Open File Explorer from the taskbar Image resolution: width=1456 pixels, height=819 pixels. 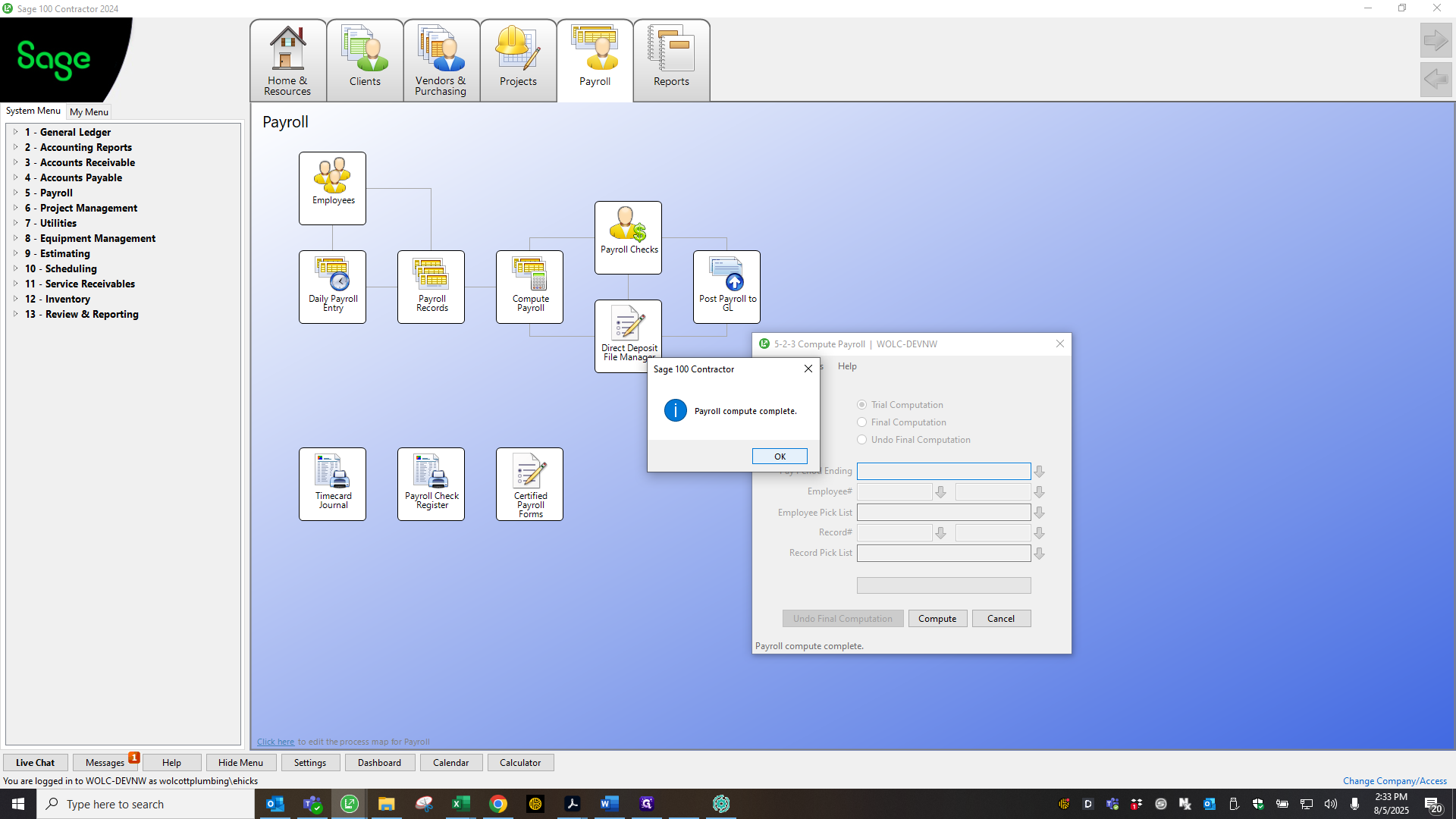(x=387, y=804)
